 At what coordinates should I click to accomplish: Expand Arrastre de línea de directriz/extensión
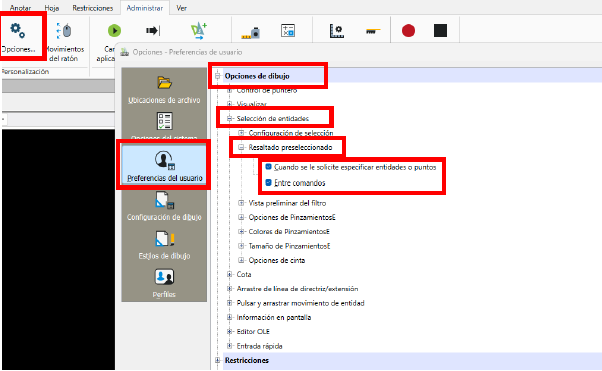[x=230, y=288]
